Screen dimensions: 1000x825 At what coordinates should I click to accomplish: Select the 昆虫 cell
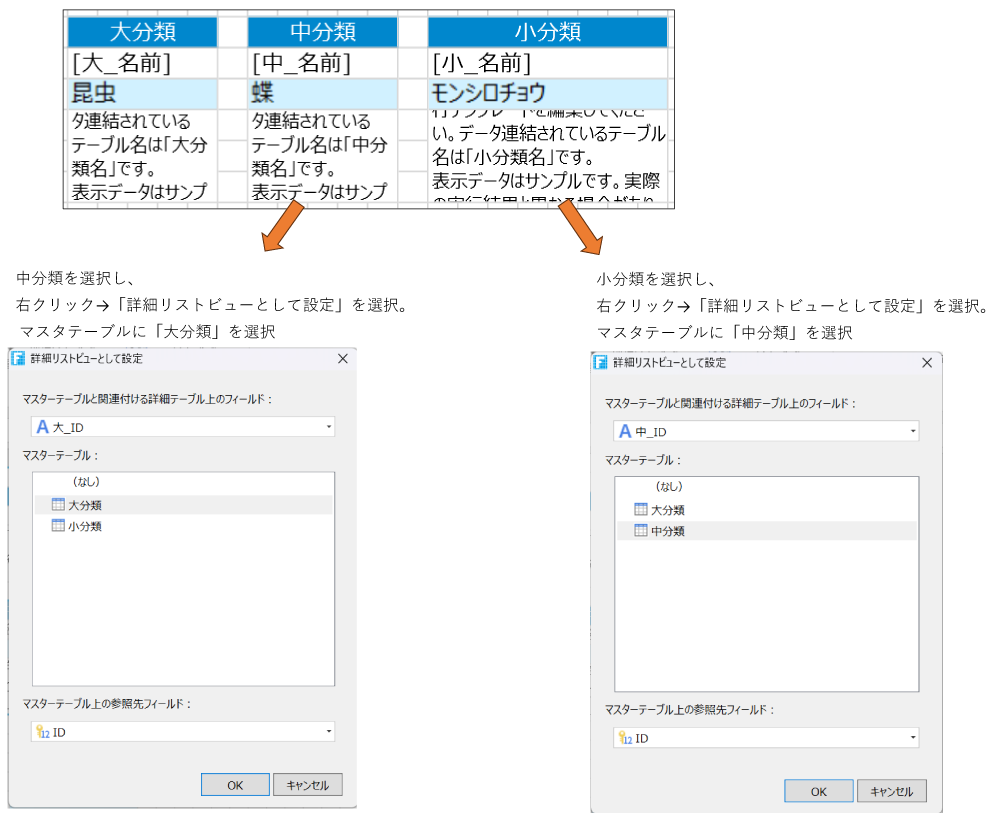pos(143,93)
